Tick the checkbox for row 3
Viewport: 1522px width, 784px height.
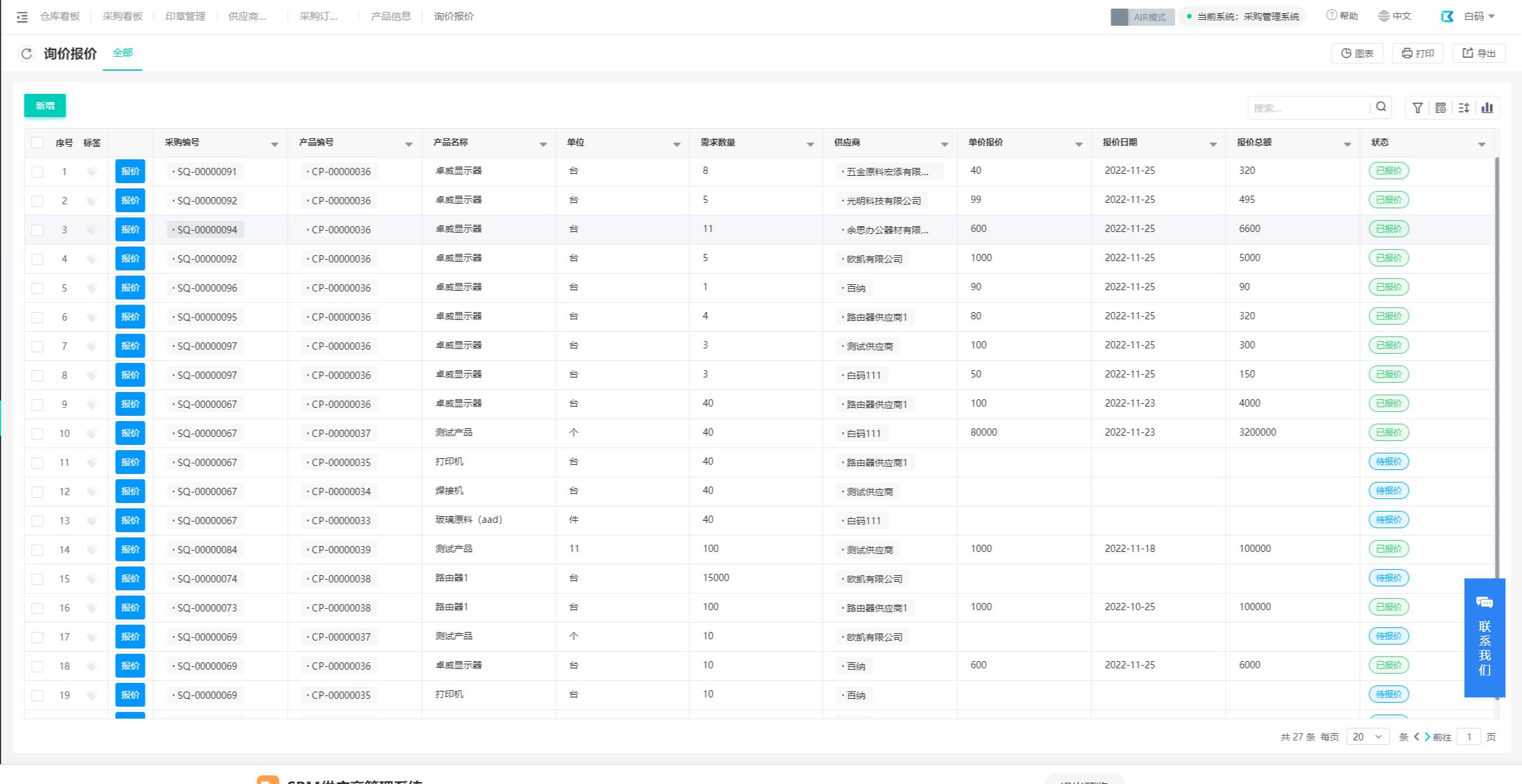point(38,230)
